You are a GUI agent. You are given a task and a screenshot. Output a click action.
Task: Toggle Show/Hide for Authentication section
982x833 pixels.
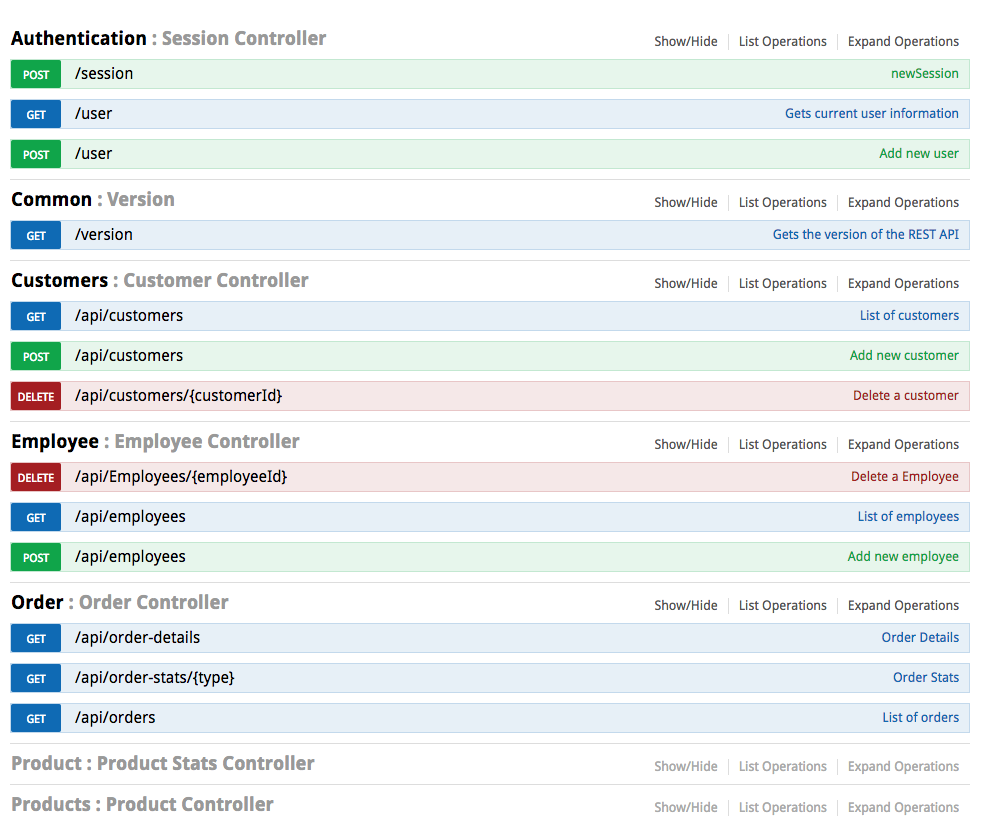point(685,42)
